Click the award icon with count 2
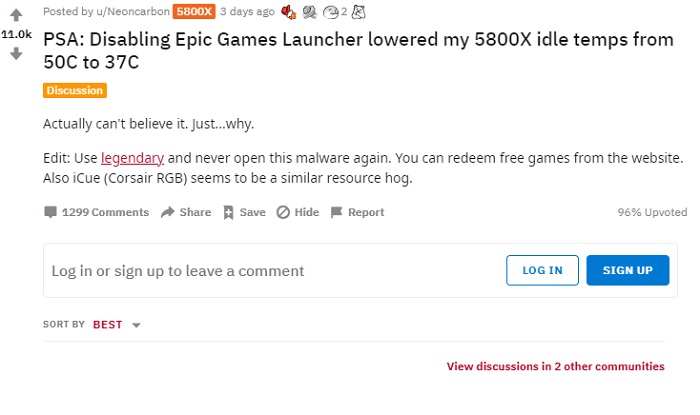The width and height of the screenshot is (700, 415). coord(331,12)
